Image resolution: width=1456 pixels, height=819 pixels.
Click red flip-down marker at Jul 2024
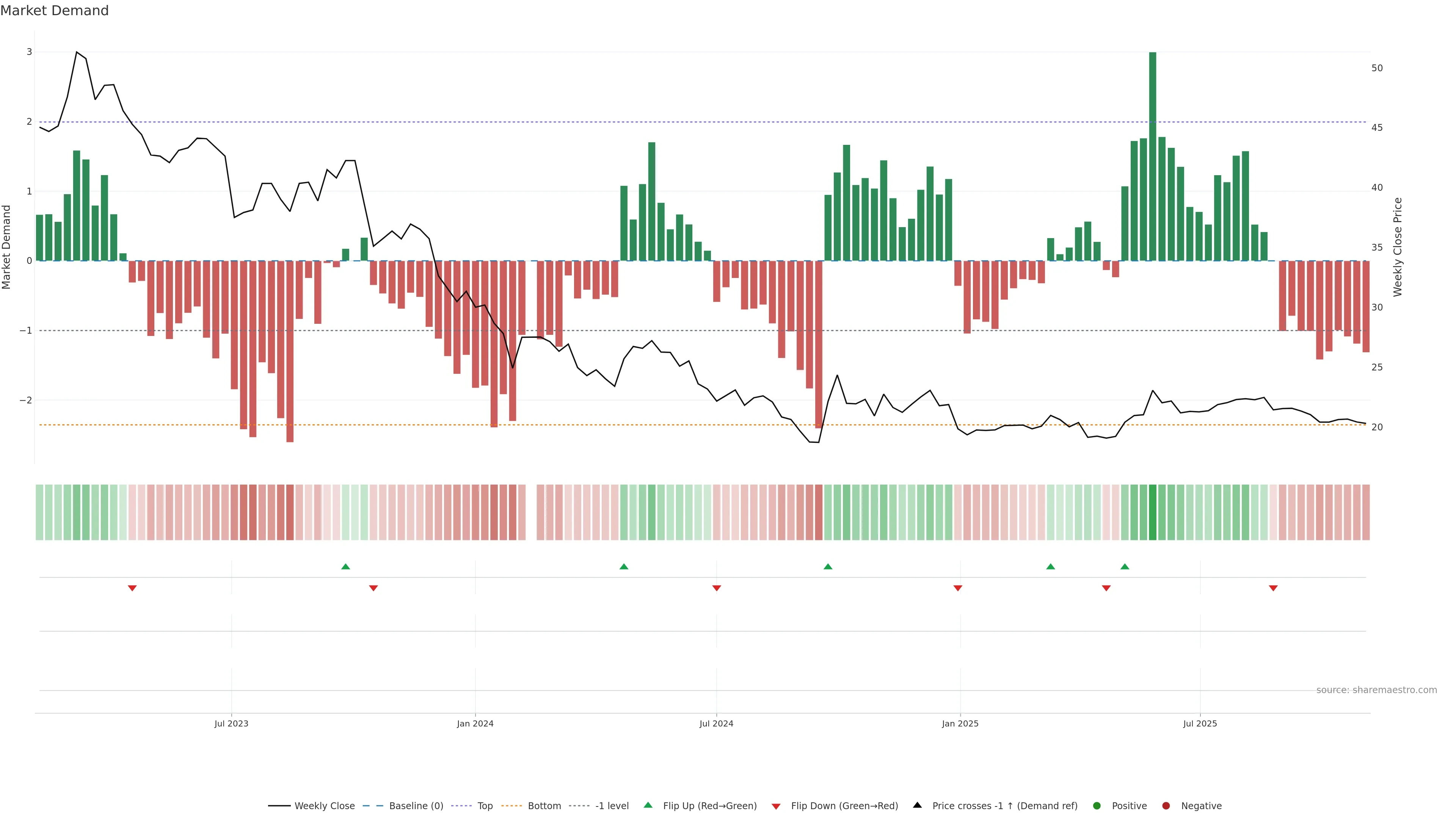pyautogui.click(x=717, y=588)
